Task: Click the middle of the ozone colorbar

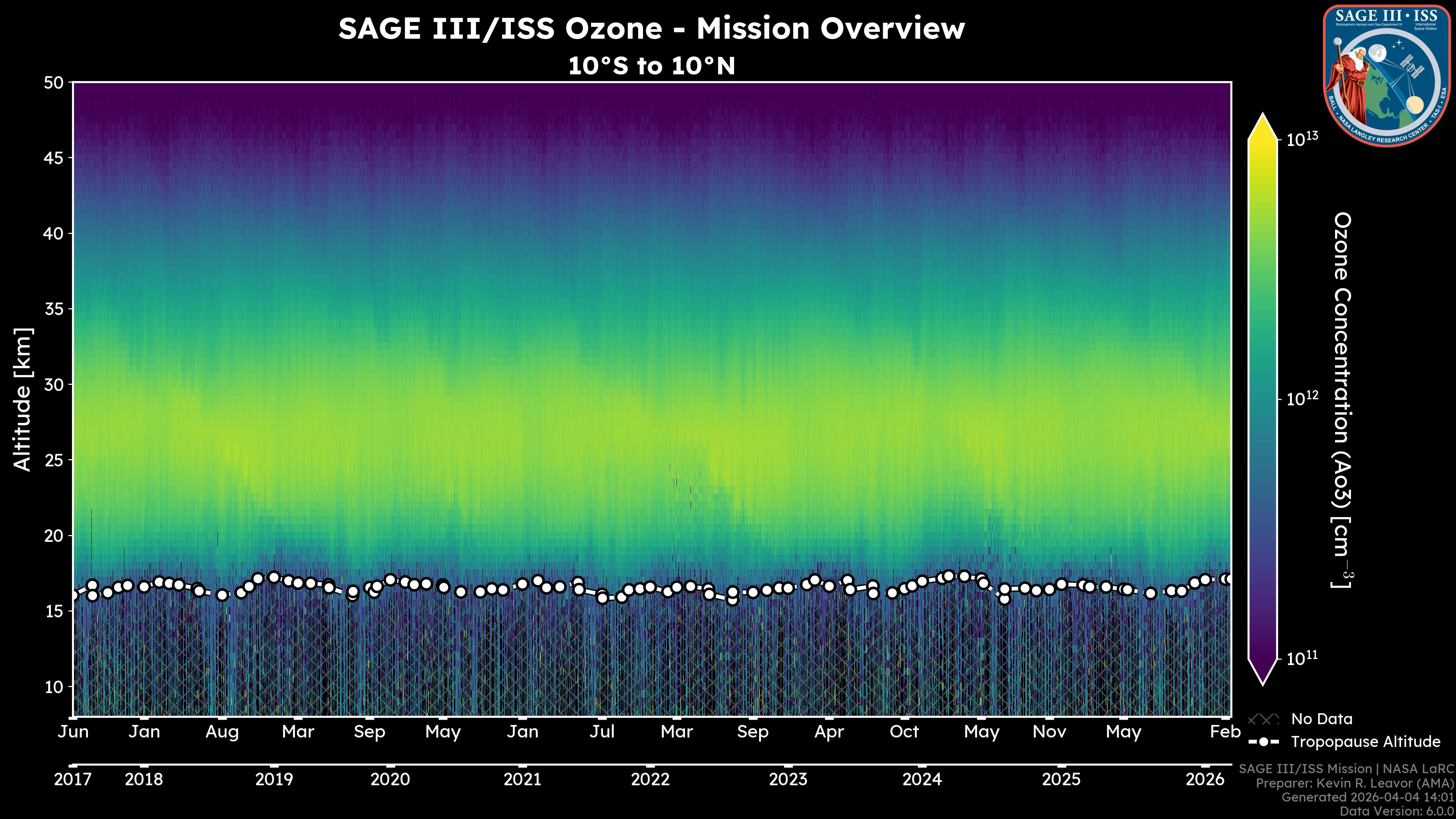Action: tap(1263, 399)
